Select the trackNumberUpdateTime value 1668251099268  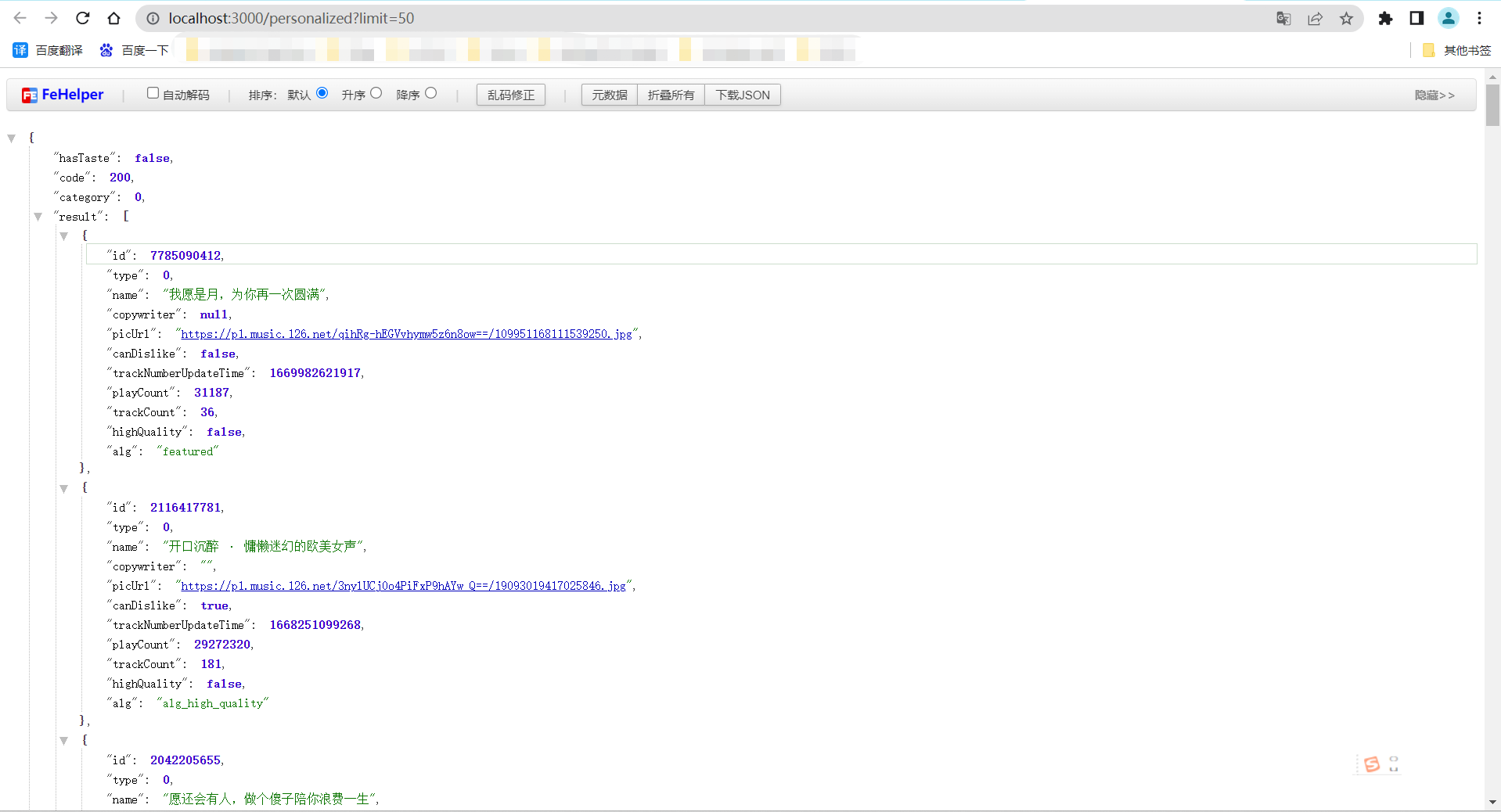[x=315, y=625]
